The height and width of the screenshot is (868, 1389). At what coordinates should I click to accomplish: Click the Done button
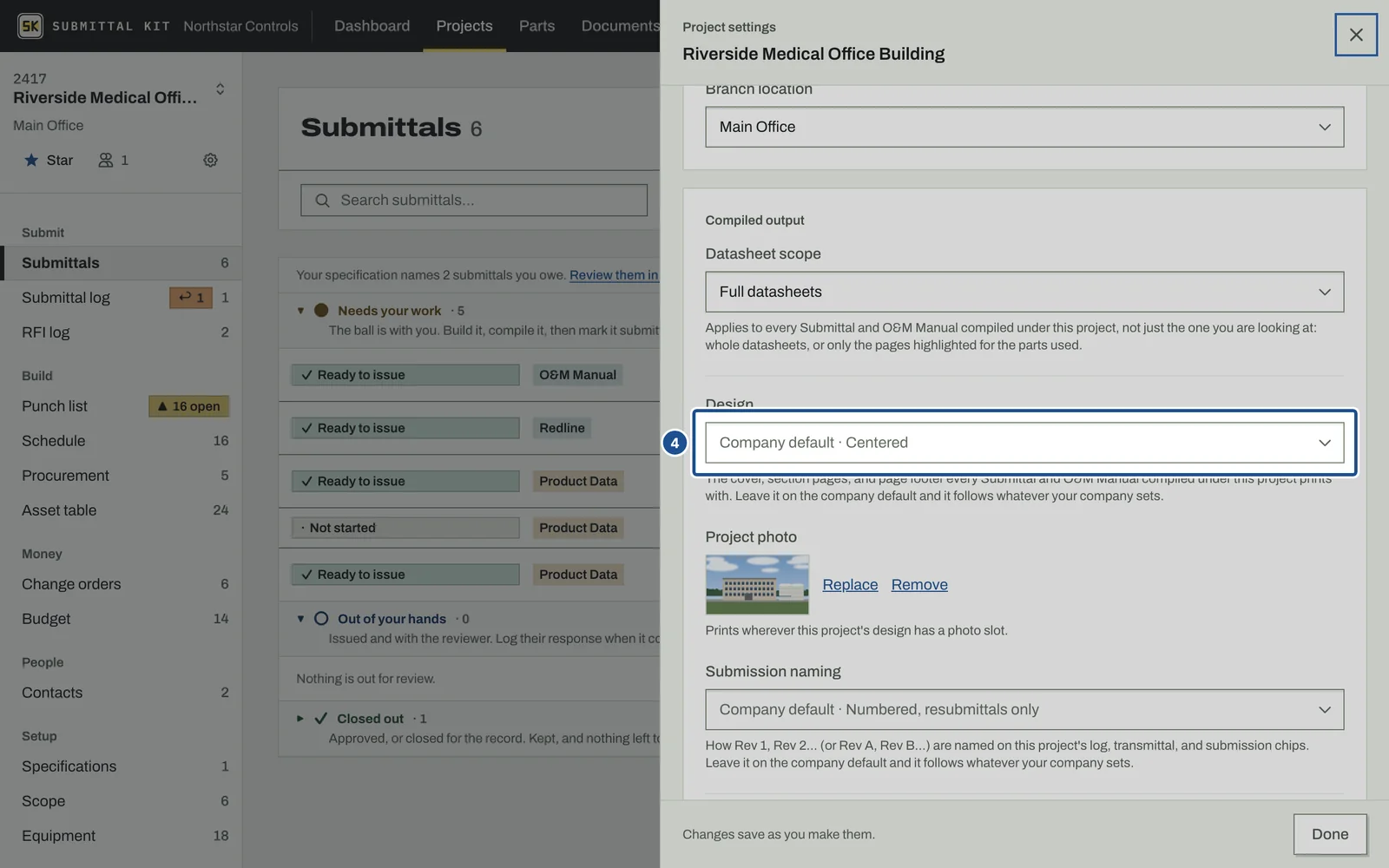pyautogui.click(x=1330, y=834)
